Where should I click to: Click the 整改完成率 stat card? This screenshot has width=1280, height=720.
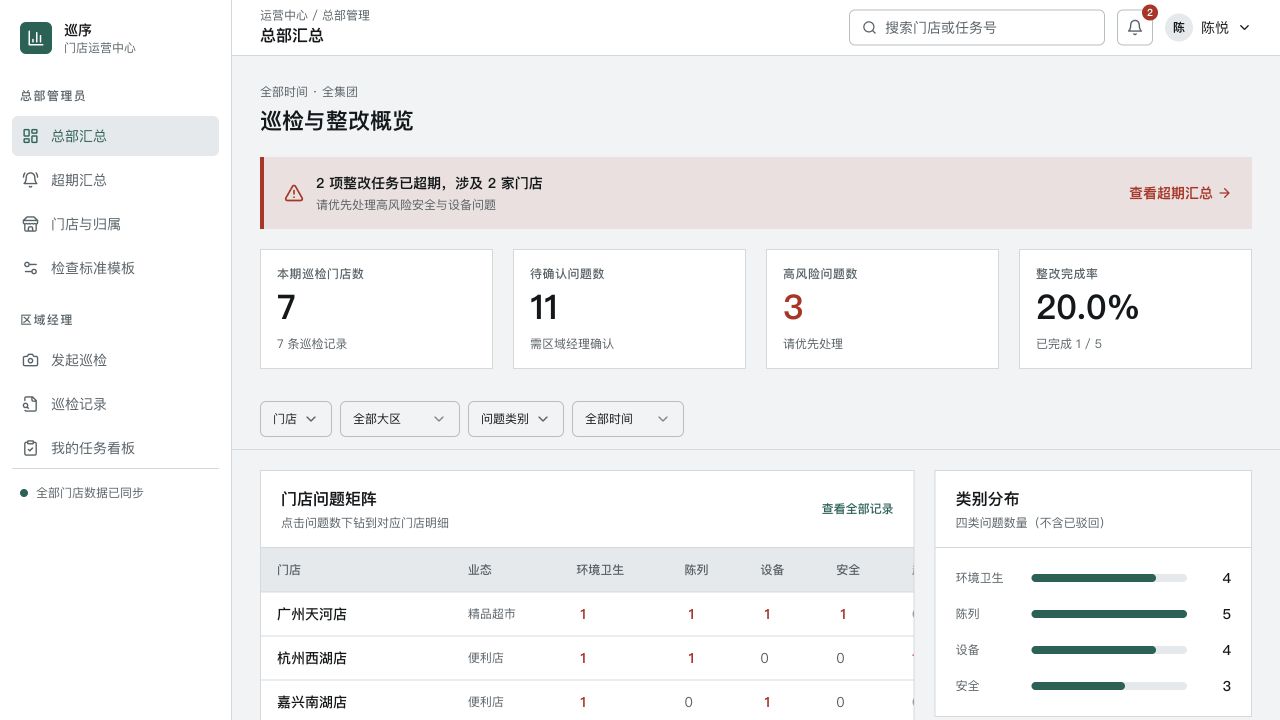(1135, 309)
